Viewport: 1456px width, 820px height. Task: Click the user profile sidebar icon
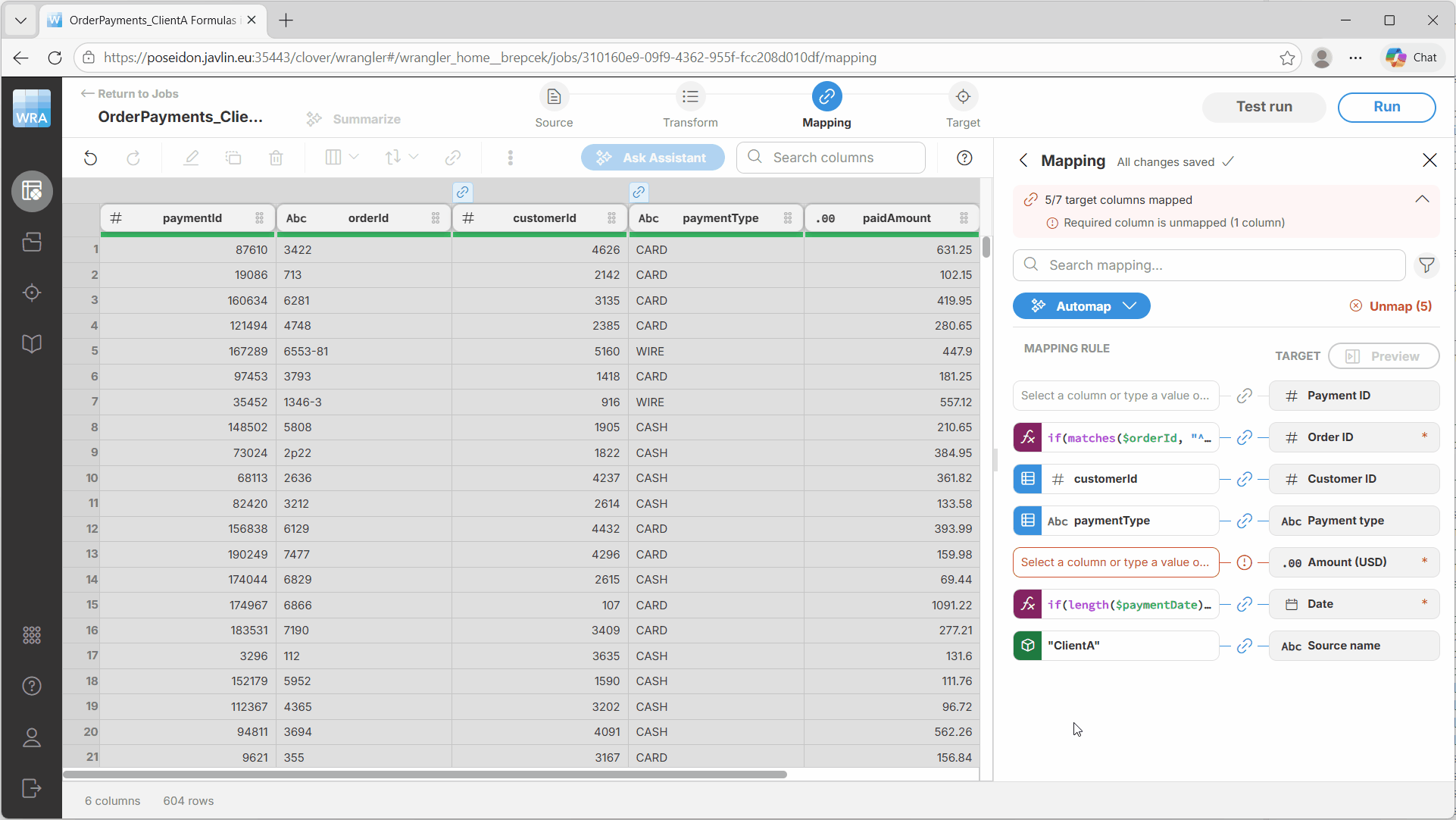pyautogui.click(x=31, y=737)
